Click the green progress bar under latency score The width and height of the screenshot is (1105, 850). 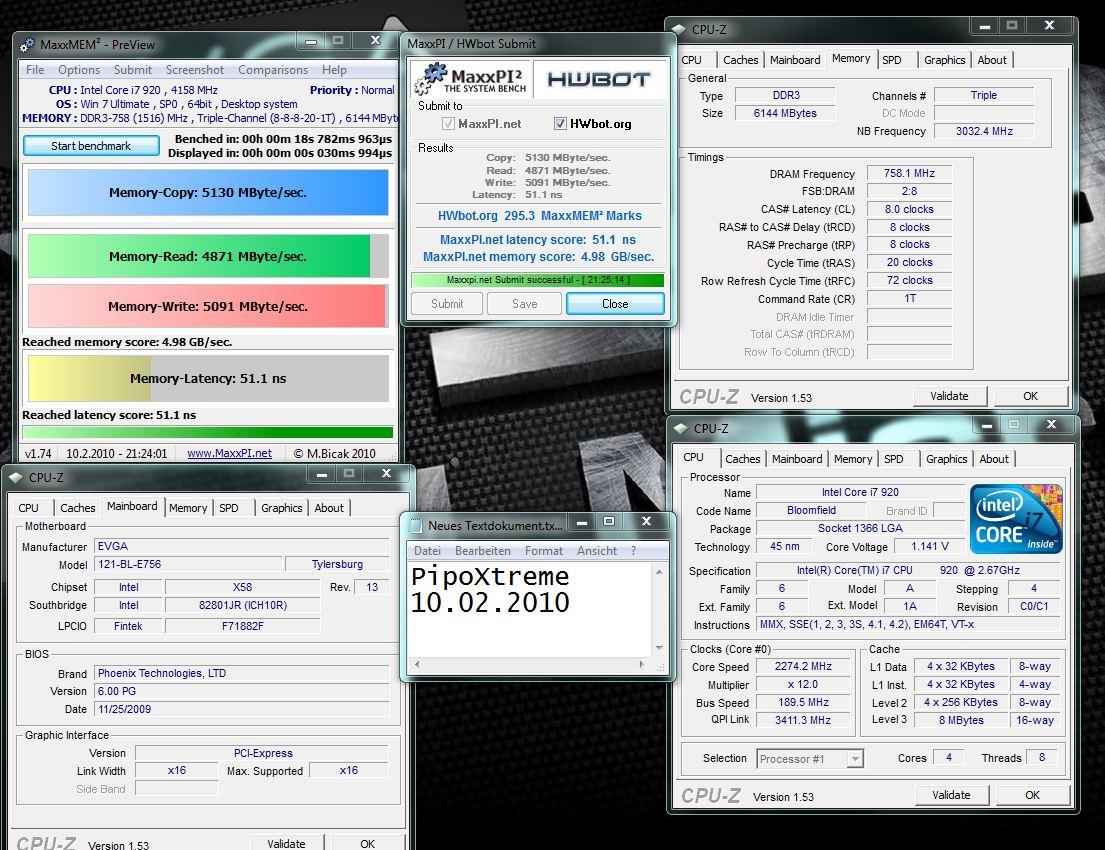pyautogui.click(x=207, y=432)
